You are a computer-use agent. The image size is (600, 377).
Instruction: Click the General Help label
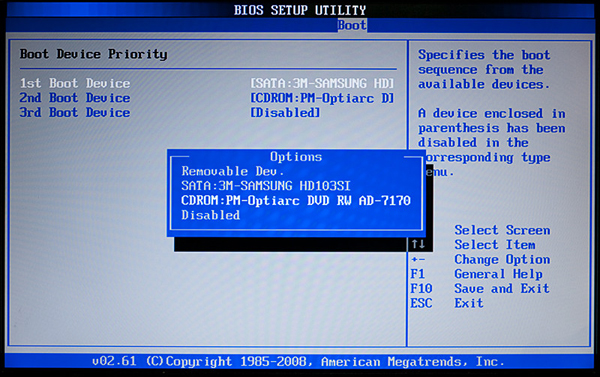(498, 274)
